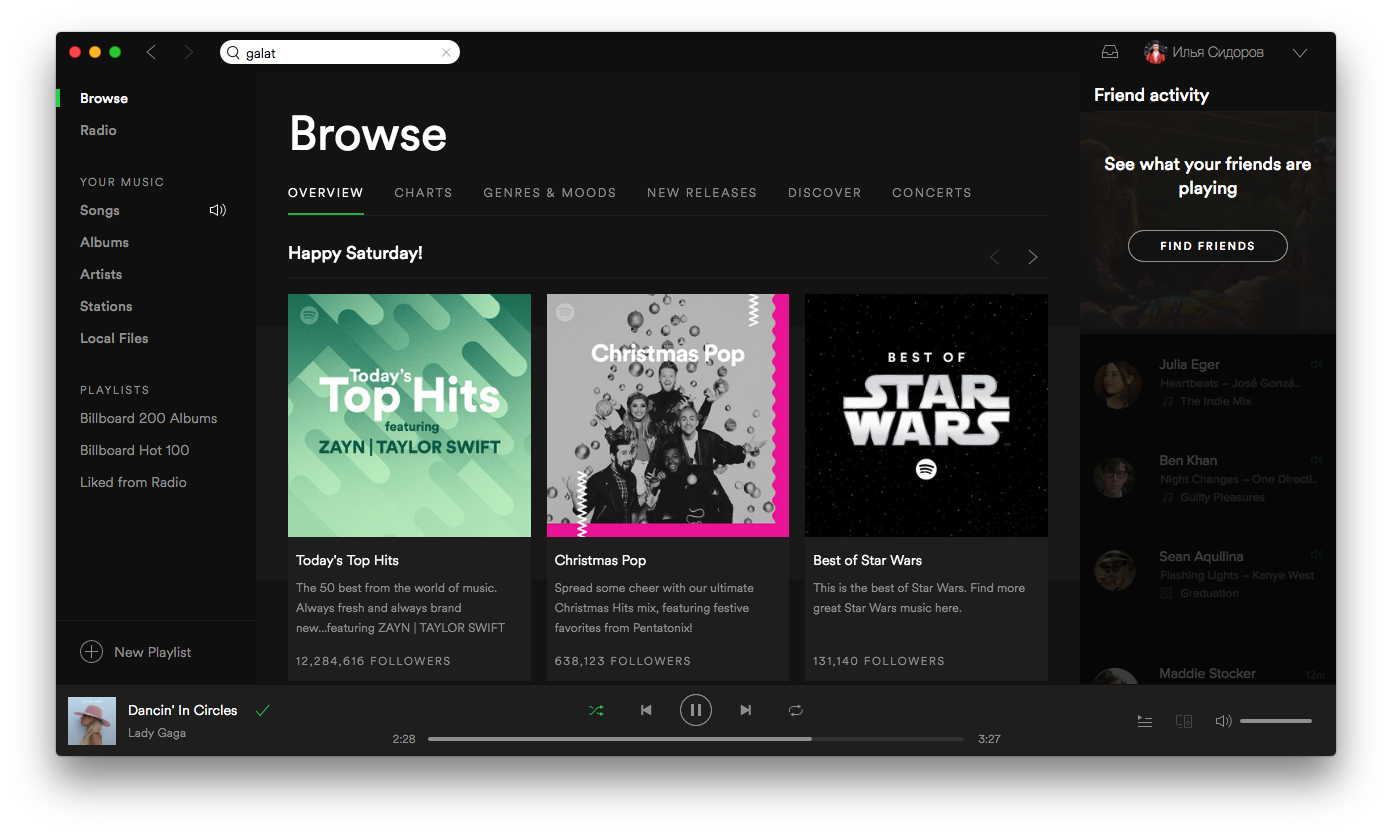The image size is (1392, 836).
Task: Switch to the Overview tab
Action: 326,192
